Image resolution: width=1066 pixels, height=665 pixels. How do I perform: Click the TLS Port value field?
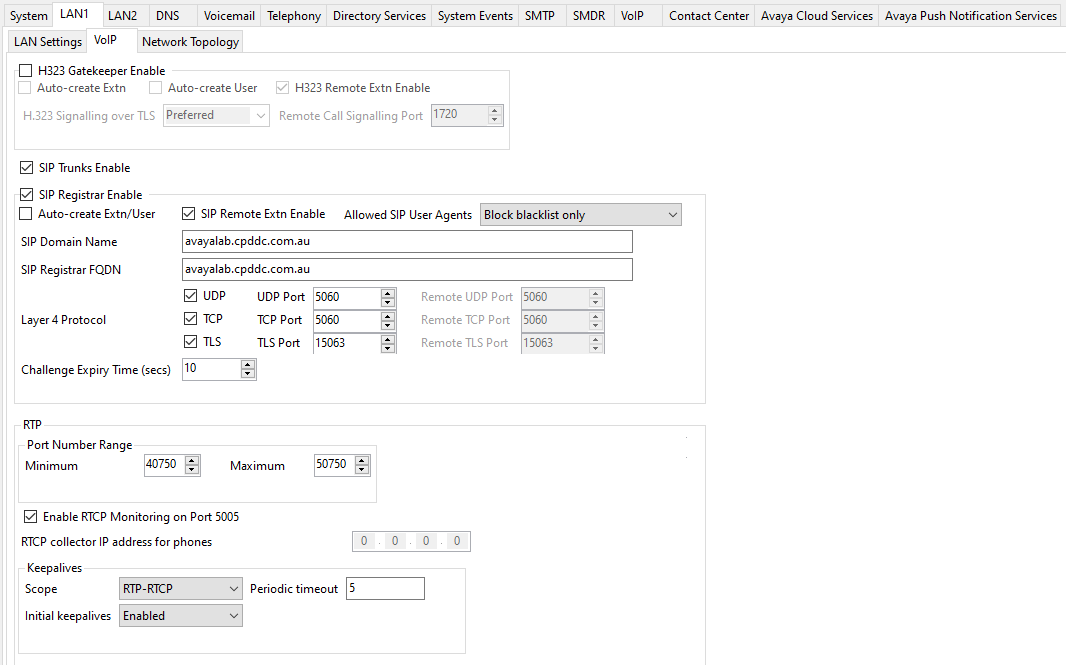tap(346, 343)
